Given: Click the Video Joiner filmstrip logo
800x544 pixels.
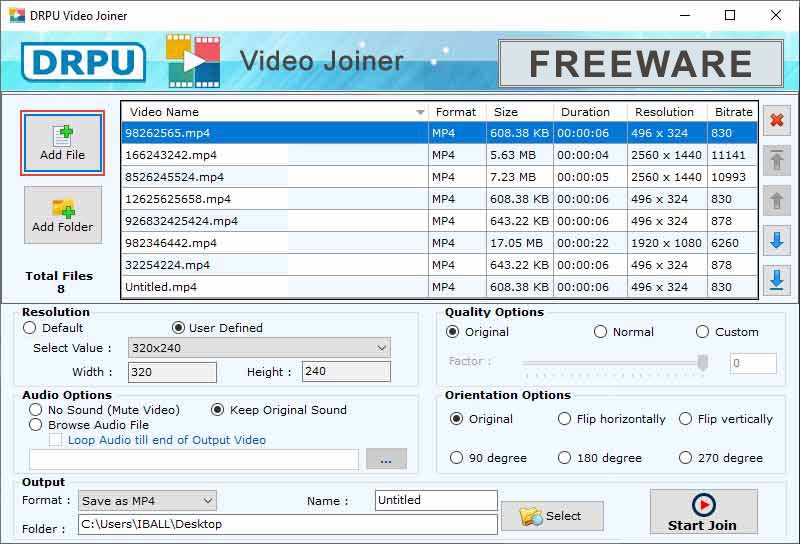Looking at the screenshot, I should (x=193, y=61).
